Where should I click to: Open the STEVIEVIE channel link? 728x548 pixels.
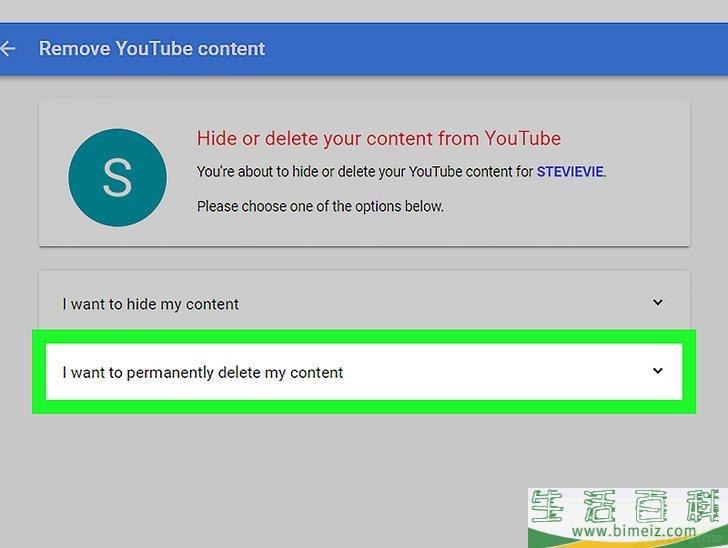coord(570,172)
